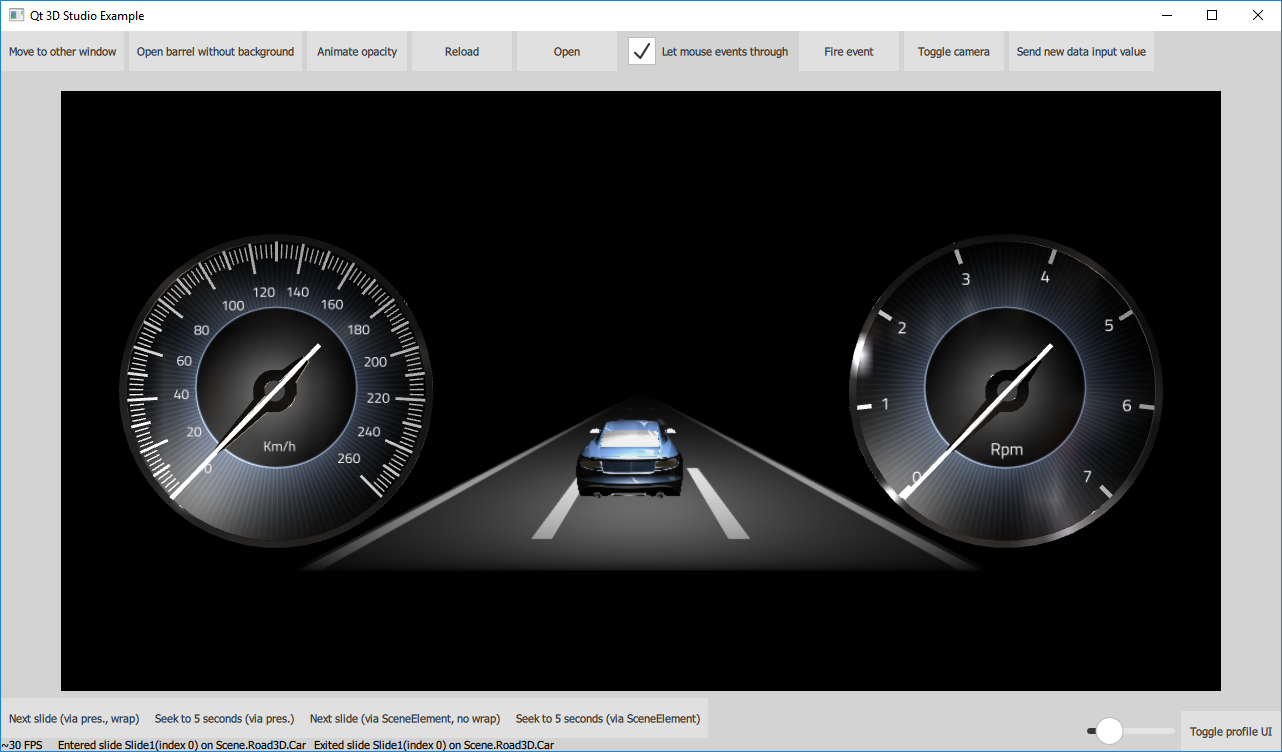Click Animate opacity button

[357, 52]
